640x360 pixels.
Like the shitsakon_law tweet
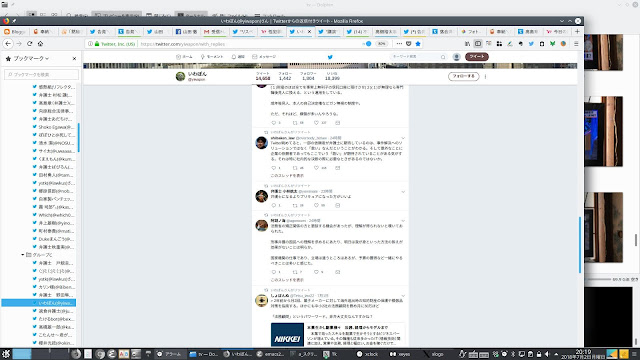click(x=316, y=168)
